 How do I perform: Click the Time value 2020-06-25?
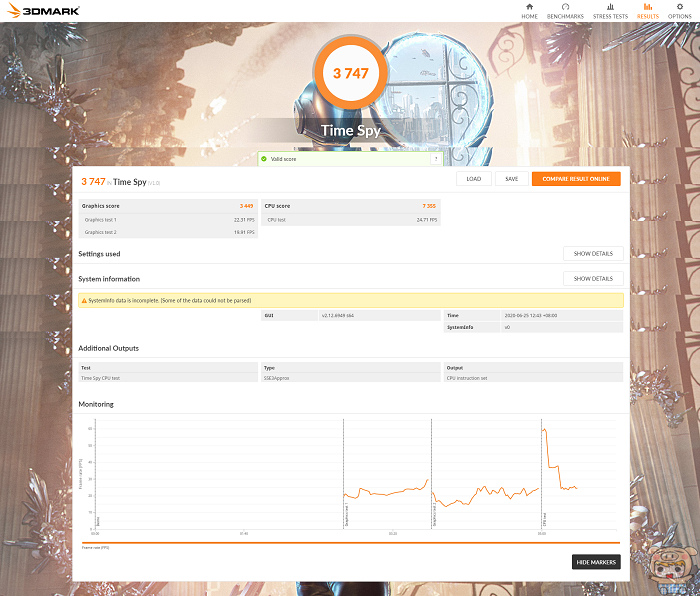531,316
